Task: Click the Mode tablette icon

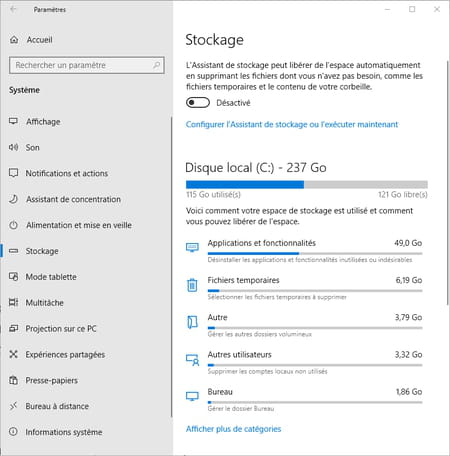Action: 13,277
